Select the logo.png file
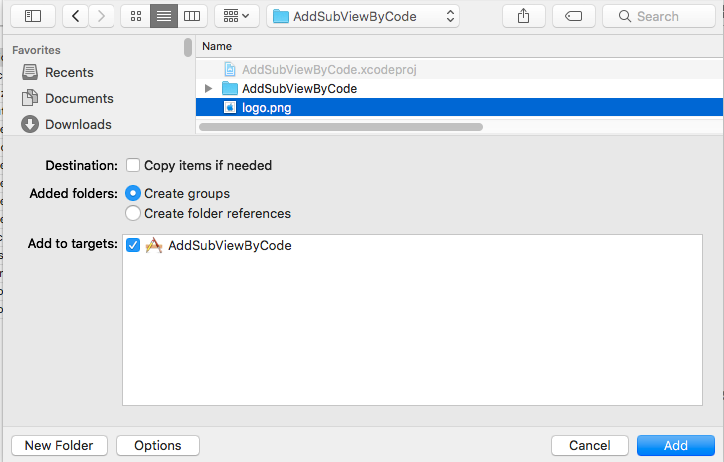This screenshot has height=462, width=724. coord(459,108)
